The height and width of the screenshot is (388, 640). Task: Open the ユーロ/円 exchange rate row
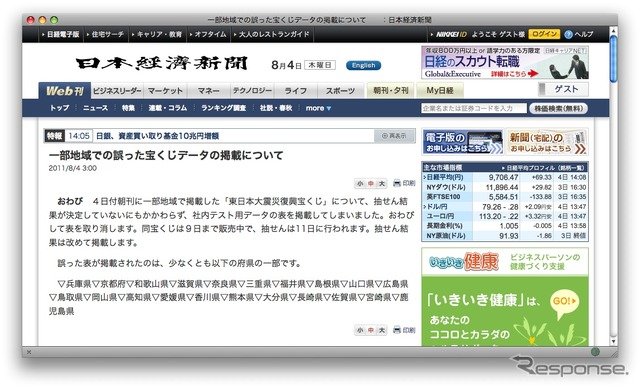[505, 216]
